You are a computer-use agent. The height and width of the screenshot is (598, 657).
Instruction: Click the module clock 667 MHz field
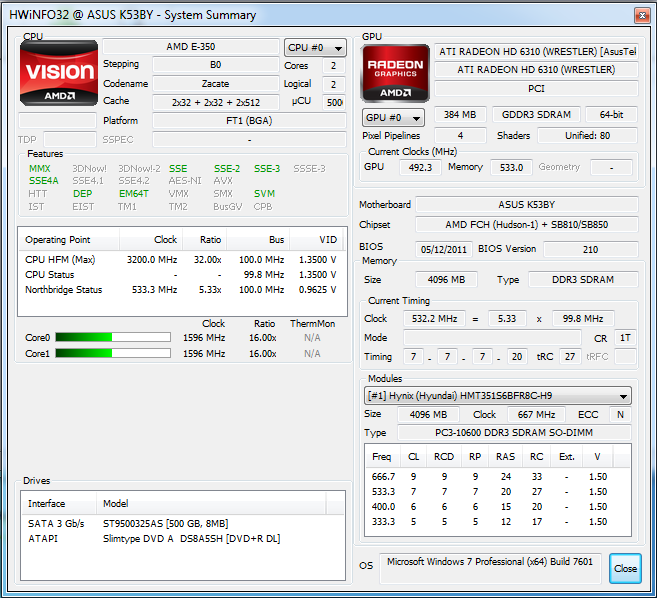(536, 414)
